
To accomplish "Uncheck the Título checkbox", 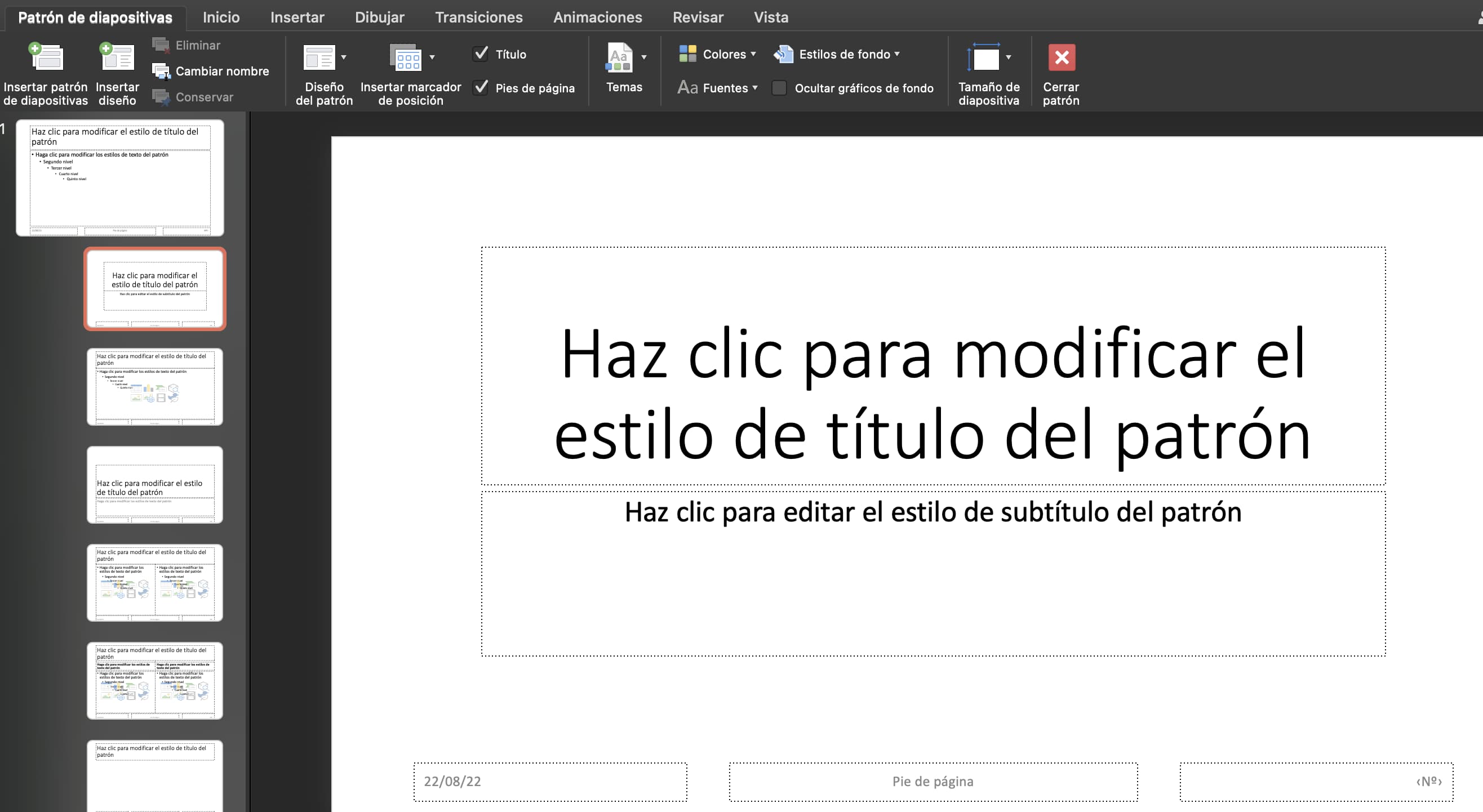I will [x=481, y=53].
